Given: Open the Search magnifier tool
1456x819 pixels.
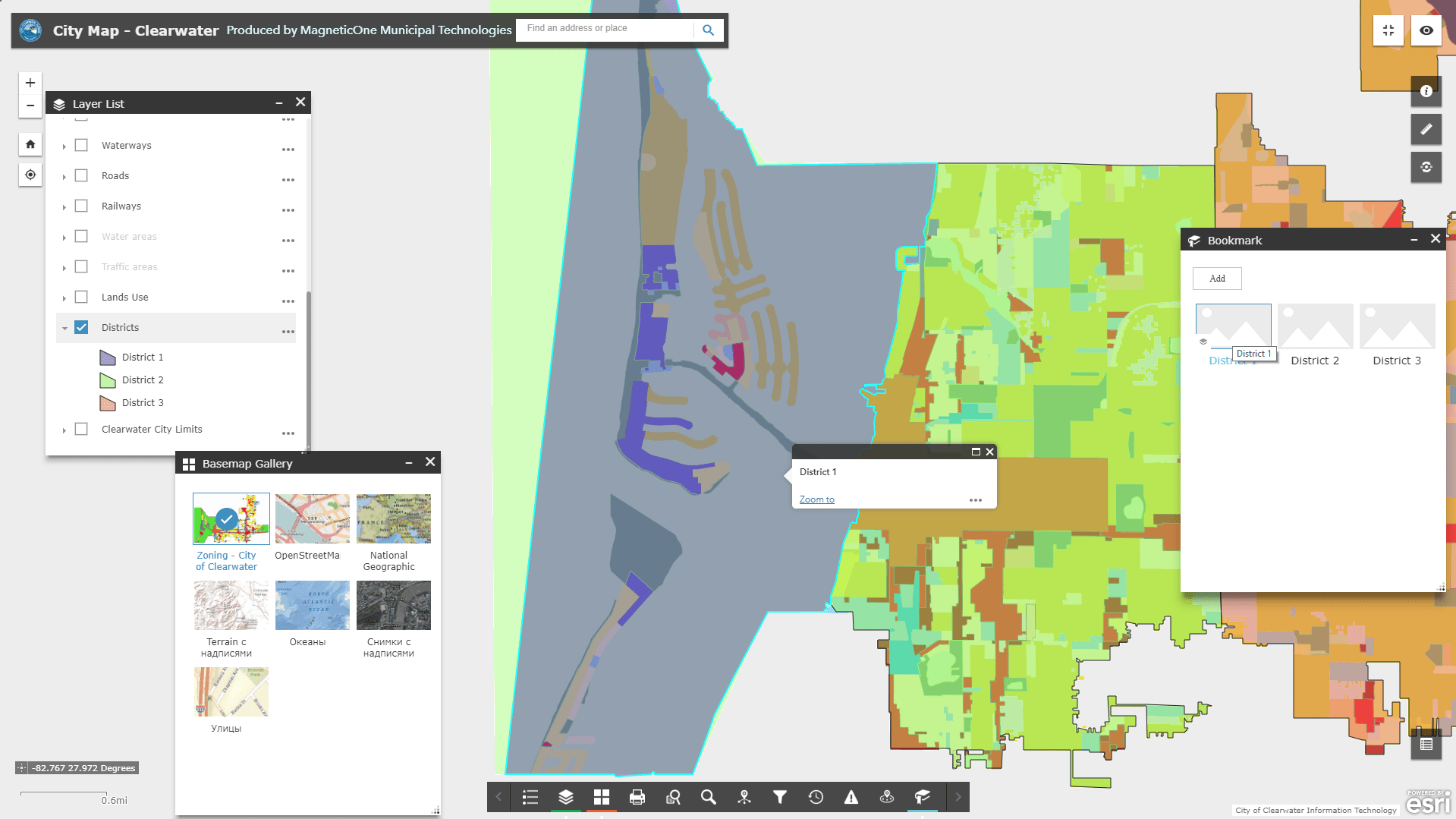Looking at the screenshot, I should 708,797.
